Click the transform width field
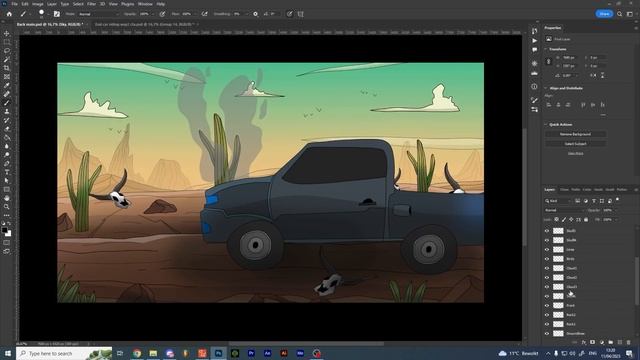The width and height of the screenshot is (640, 360). [570, 58]
